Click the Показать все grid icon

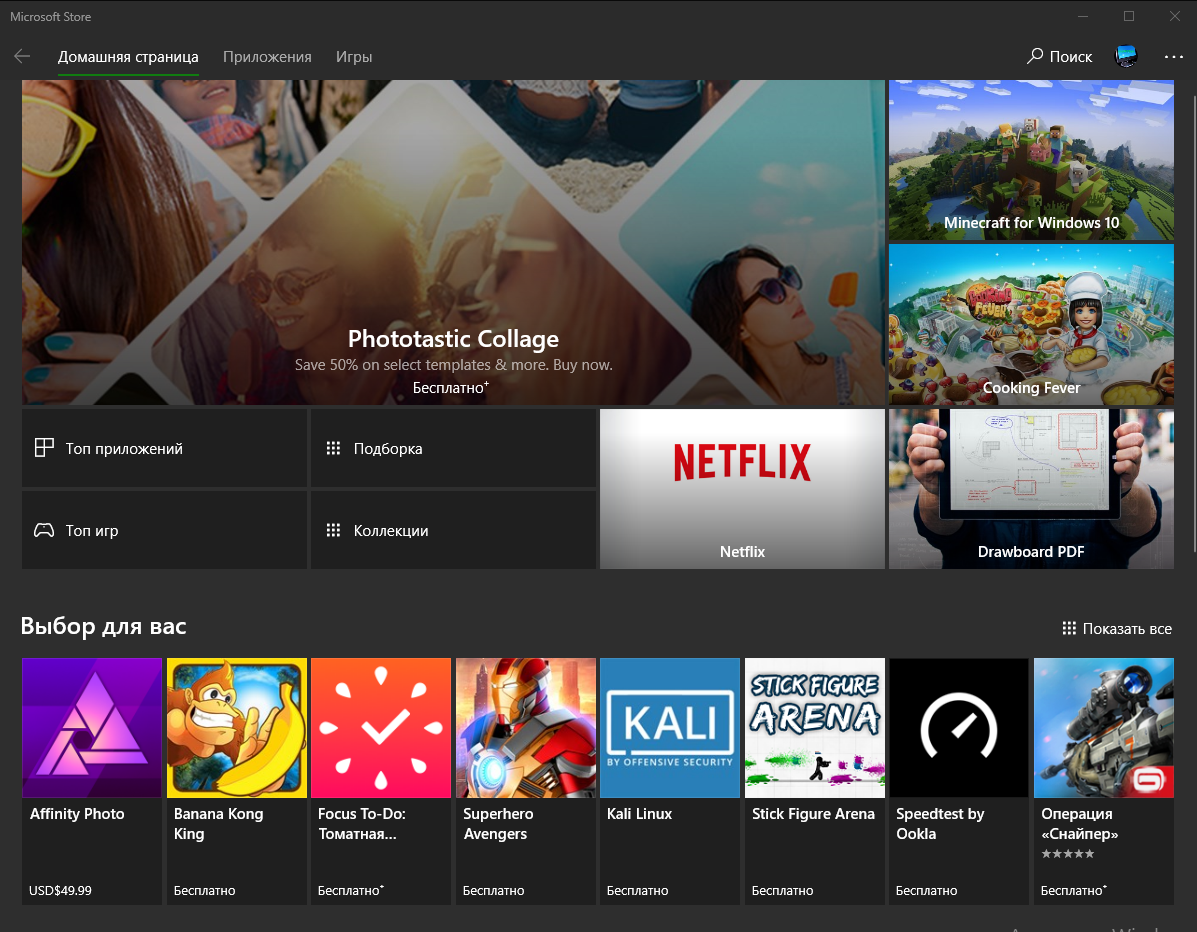click(x=1069, y=628)
